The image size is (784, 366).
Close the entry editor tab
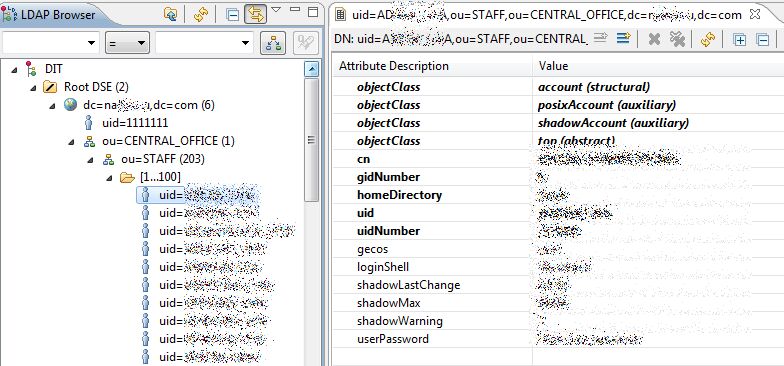coord(755,14)
